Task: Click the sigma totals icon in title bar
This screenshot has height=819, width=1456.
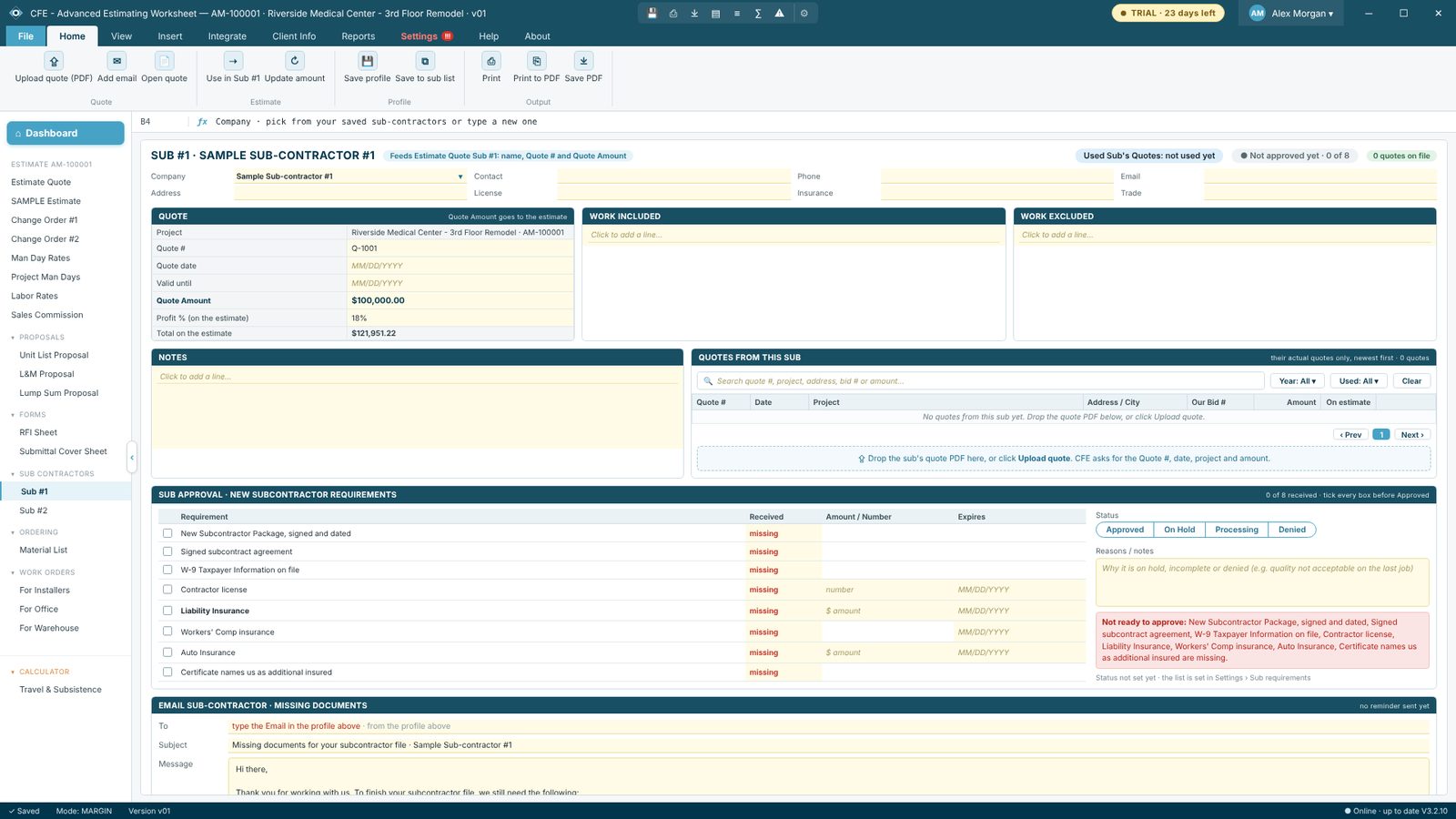Action: (758, 14)
